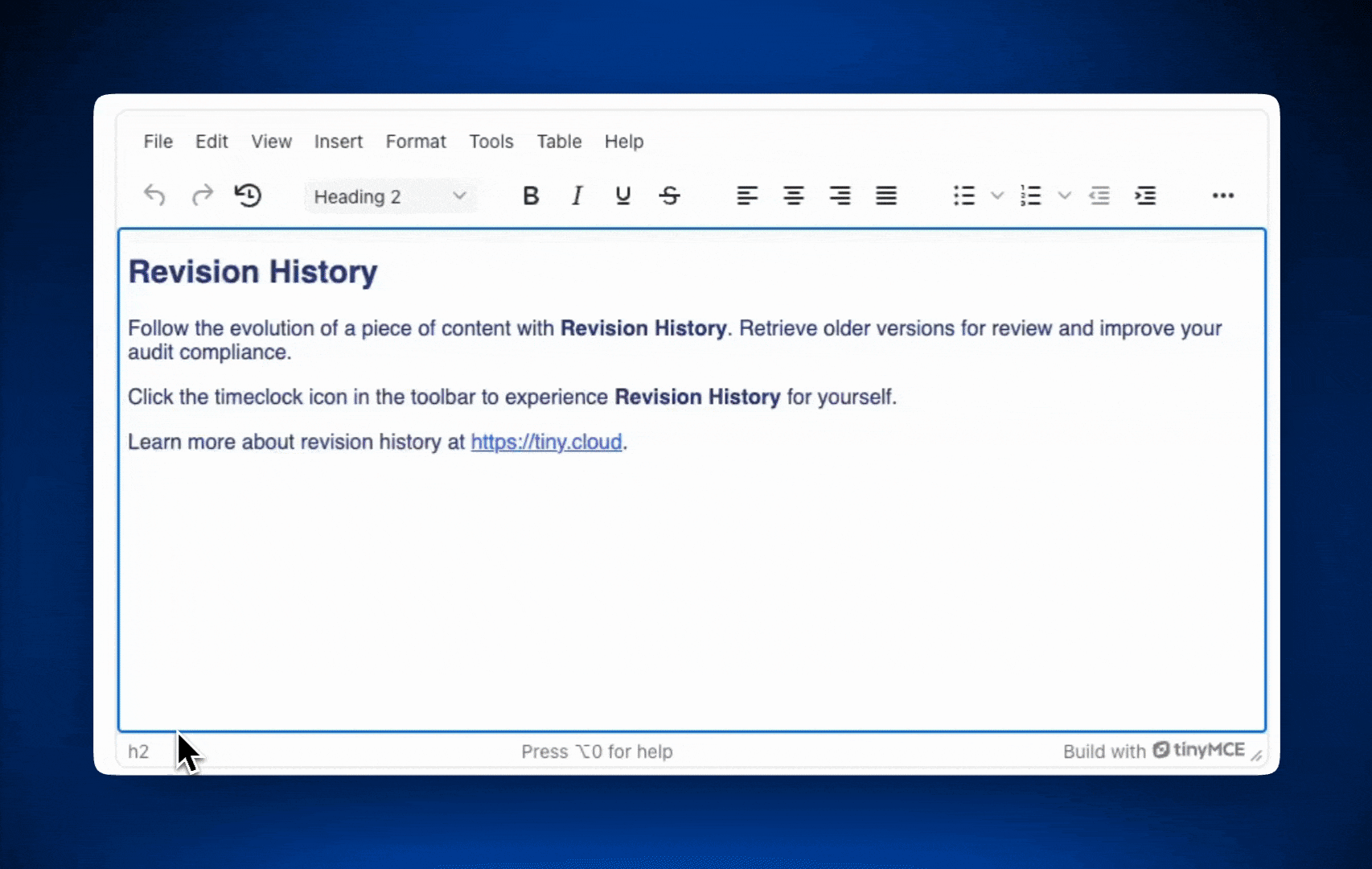Justify the text alignment
The image size is (1372, 869).
(886, 196)
